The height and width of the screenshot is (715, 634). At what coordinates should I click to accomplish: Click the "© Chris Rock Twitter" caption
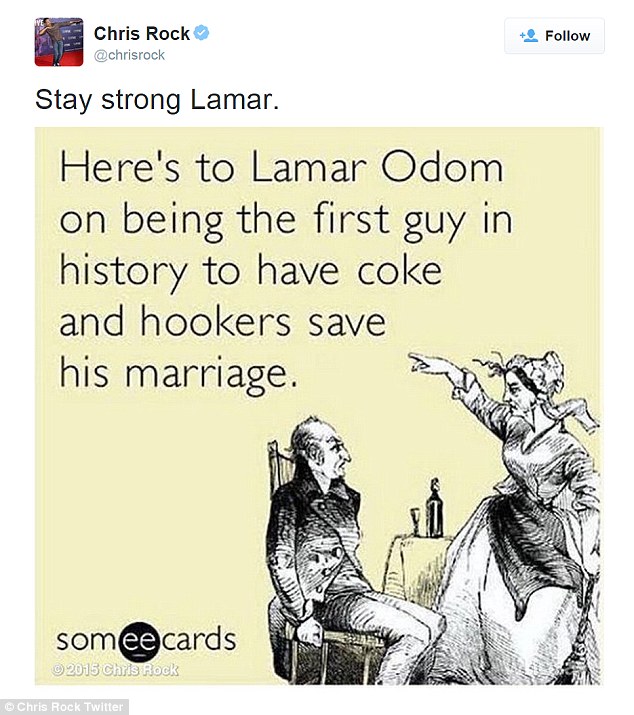[65, 706]
